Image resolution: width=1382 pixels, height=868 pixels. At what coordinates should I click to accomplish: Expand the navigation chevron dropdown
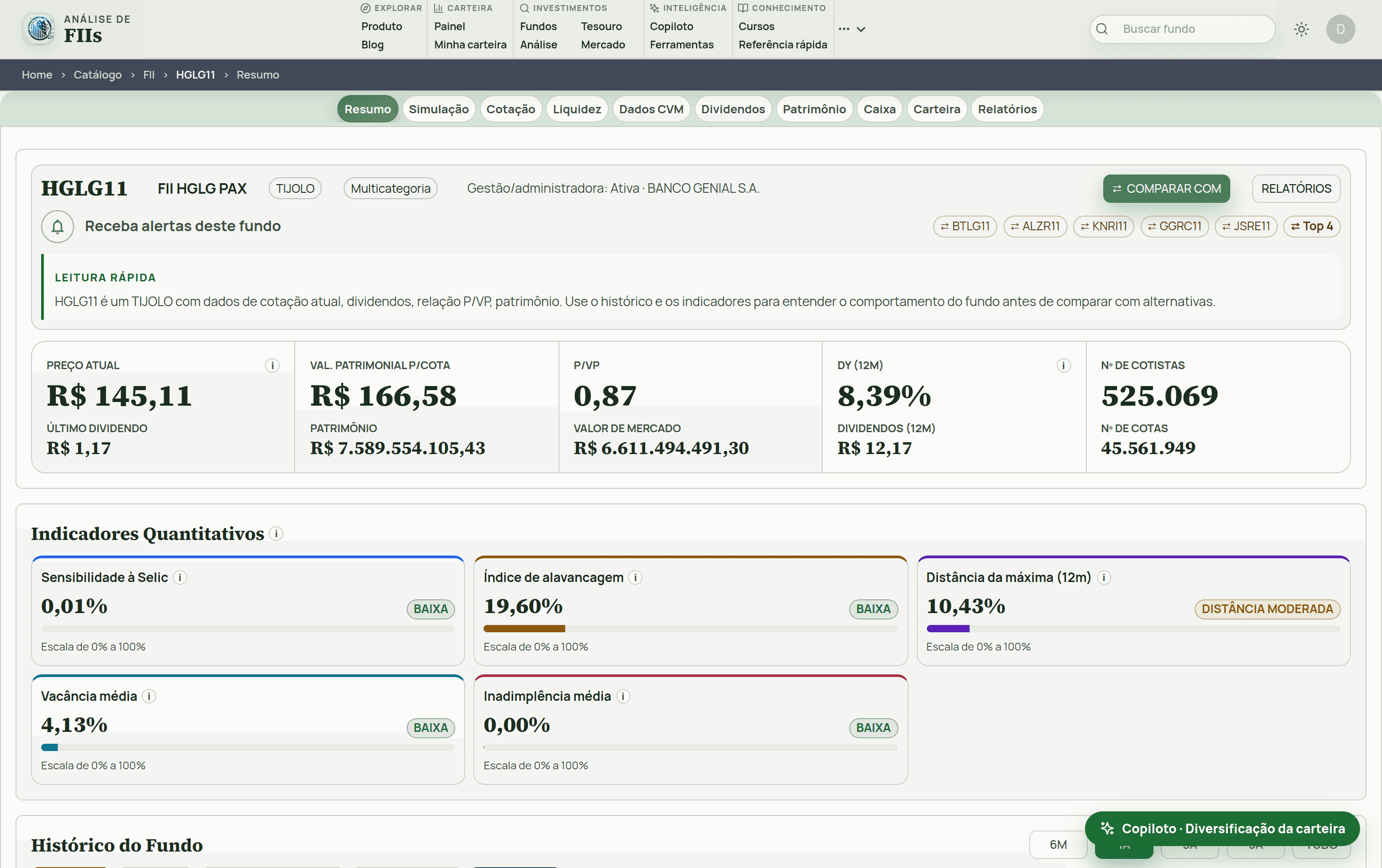pos(860,29)
